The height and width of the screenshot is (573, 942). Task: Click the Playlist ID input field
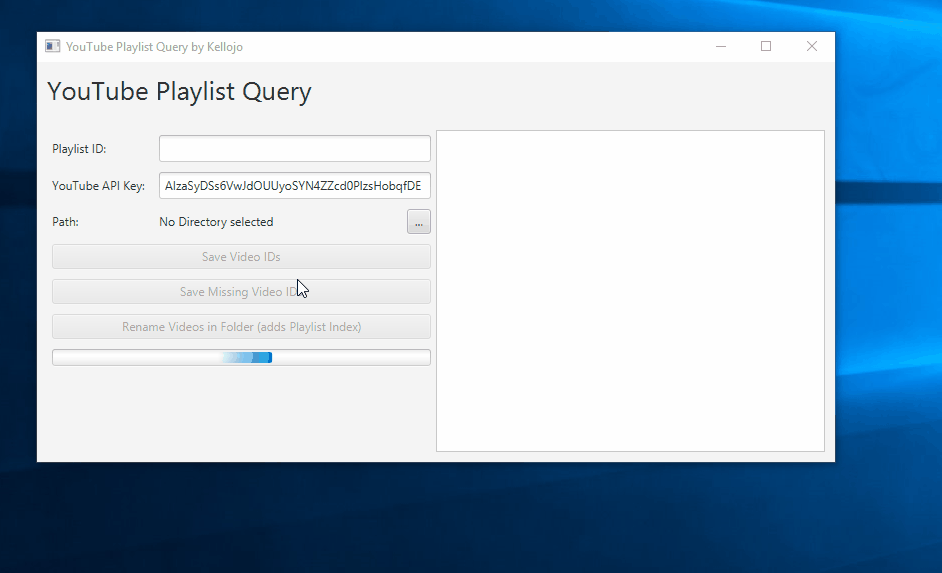coord(294,148)
